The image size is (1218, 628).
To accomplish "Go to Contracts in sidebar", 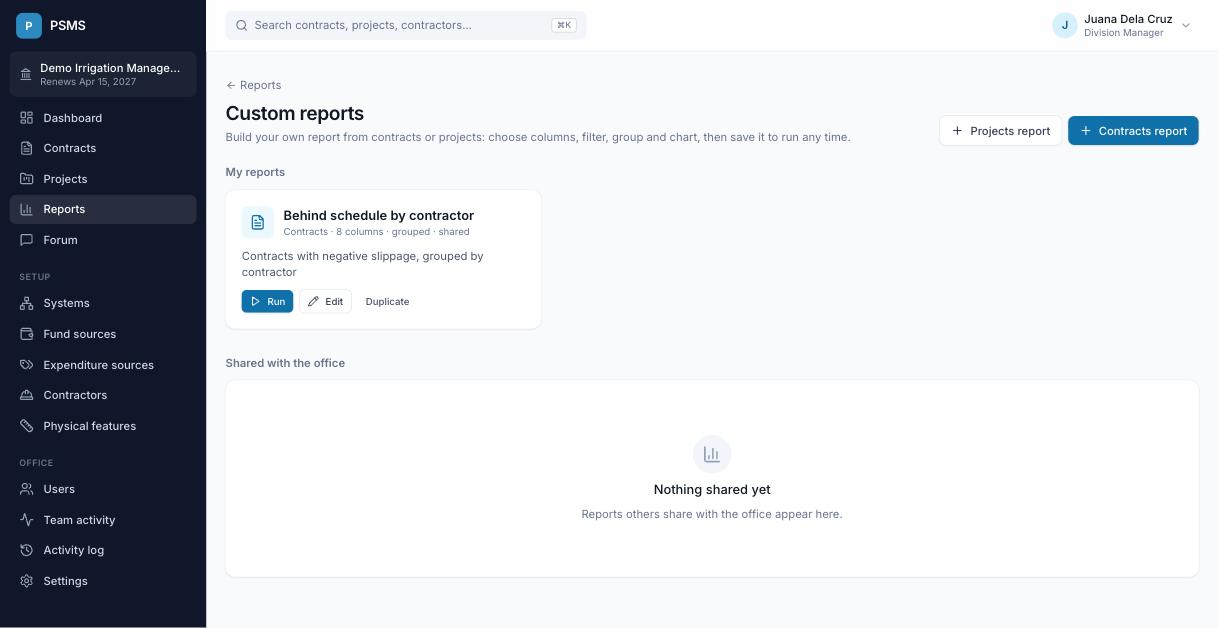I will [103, 148].
